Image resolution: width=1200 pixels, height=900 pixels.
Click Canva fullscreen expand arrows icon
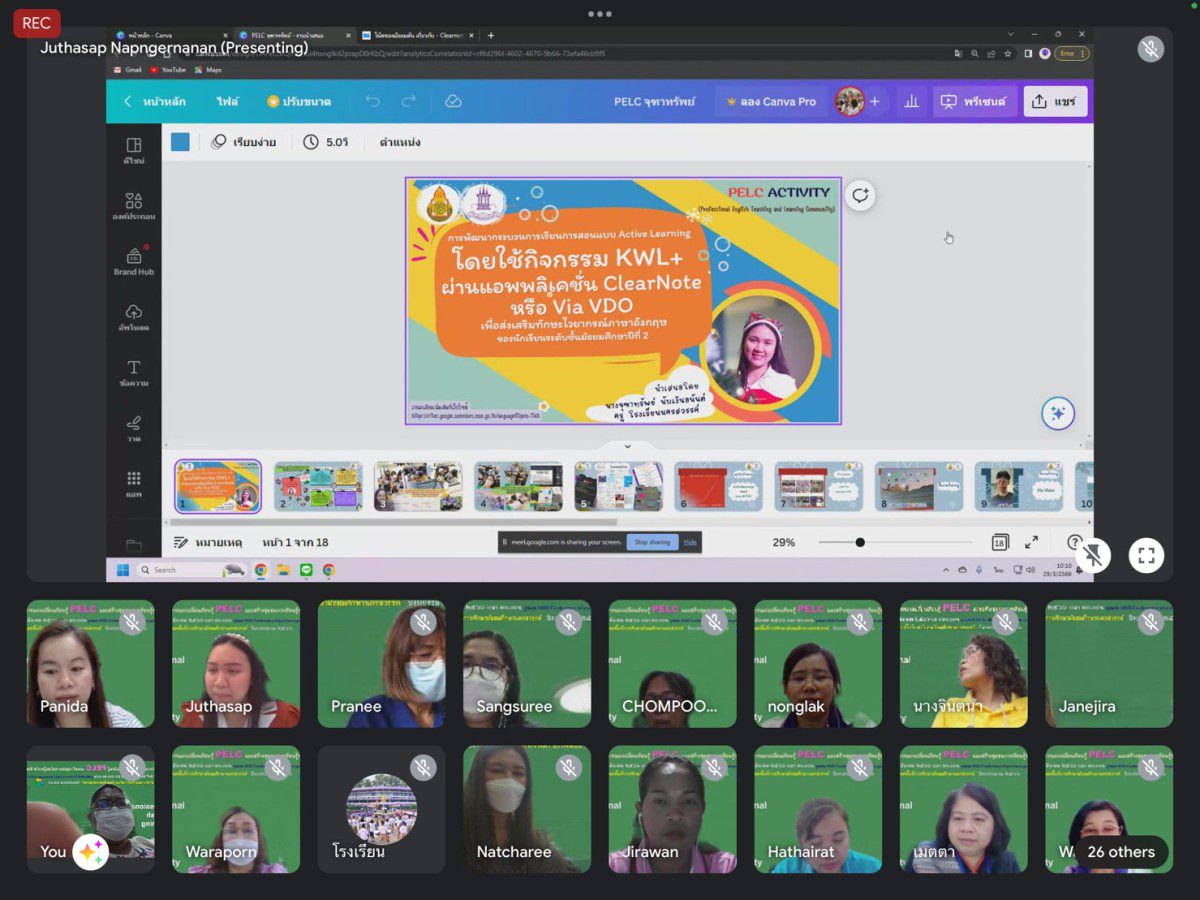pyautogui.click(x=1031, y=542)
